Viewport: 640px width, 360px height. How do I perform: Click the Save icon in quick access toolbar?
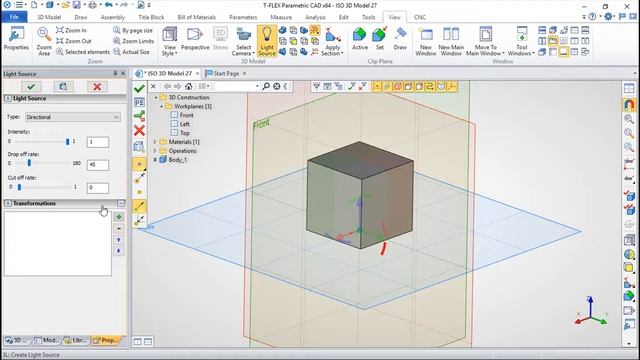[x=77, y=5]
